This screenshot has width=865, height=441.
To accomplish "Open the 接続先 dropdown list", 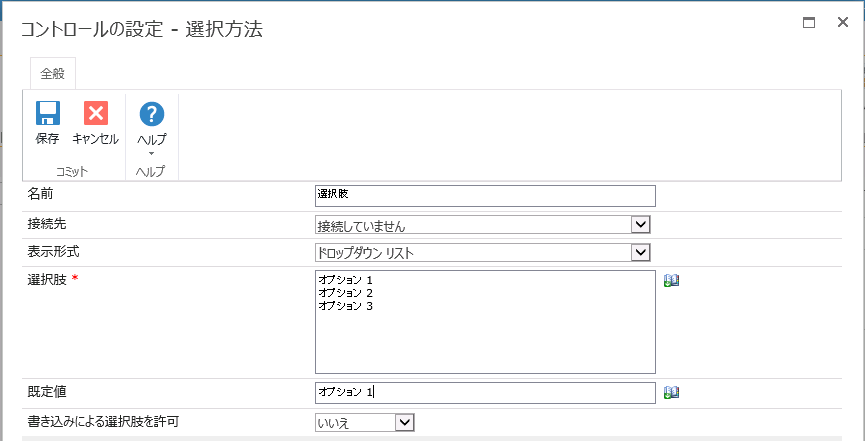I will tap(641, 225).
